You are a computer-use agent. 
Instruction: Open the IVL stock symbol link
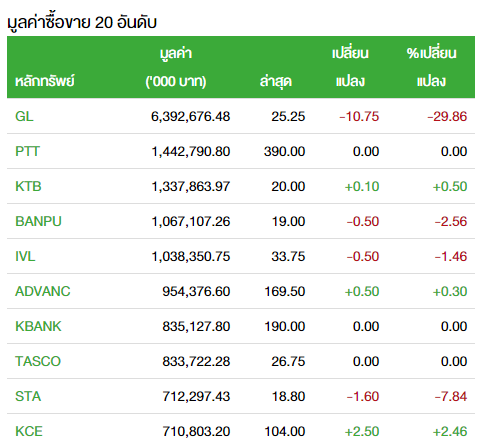(25, 256)
